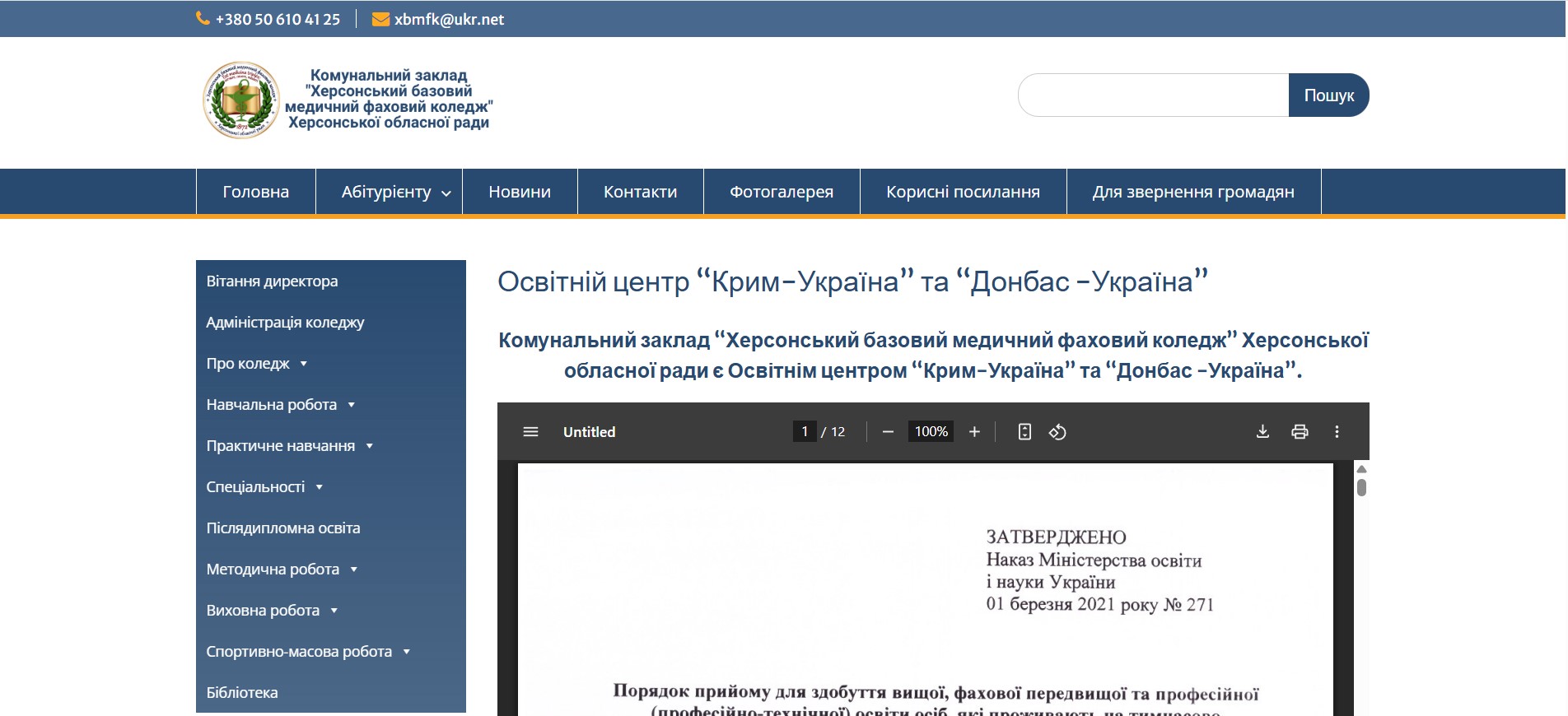The height and width of the screenshot is (716, 1568).
Task: Toggle fit to page in PDF viewer
Action: (1024, 432)
